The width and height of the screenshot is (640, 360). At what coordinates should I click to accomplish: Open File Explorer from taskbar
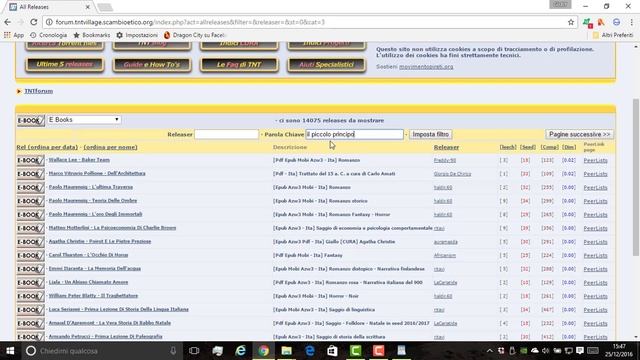coord(287,351)
